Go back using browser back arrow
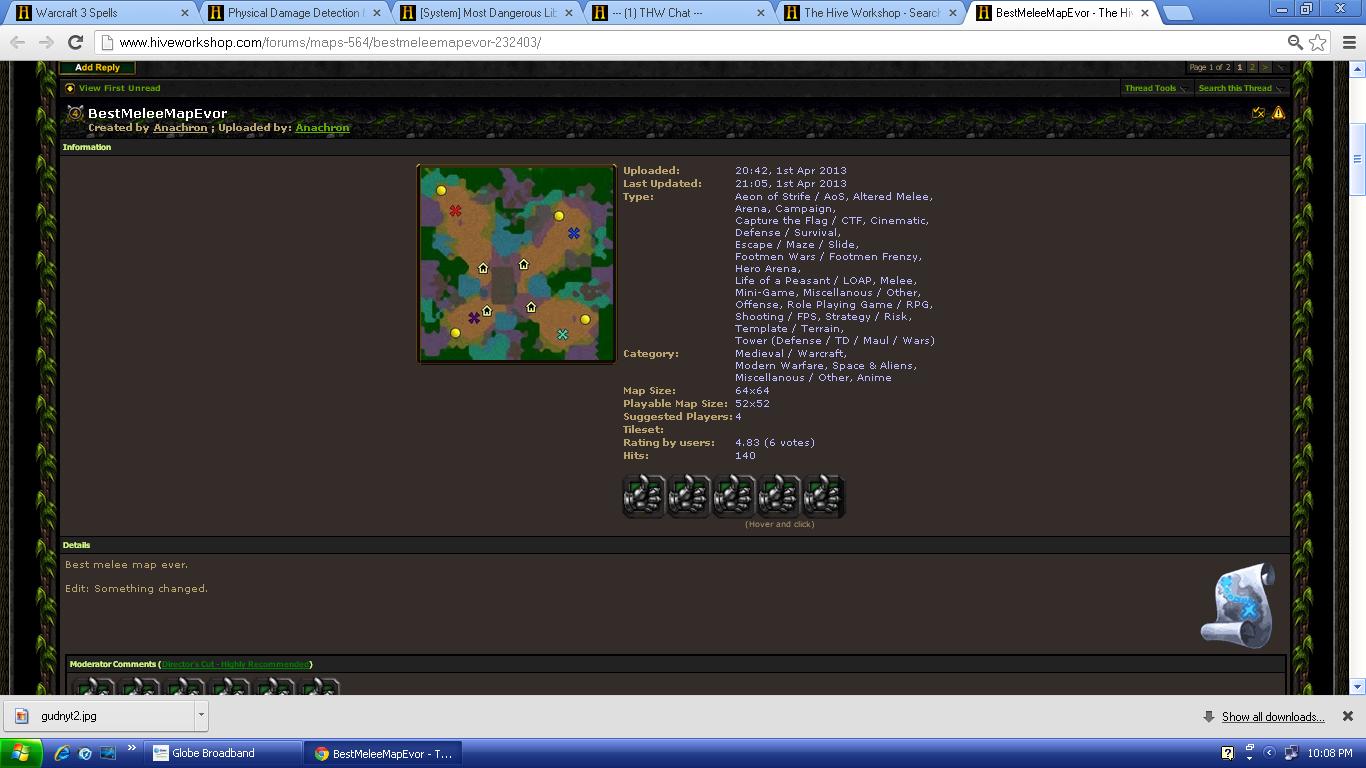 click(17, 42)
